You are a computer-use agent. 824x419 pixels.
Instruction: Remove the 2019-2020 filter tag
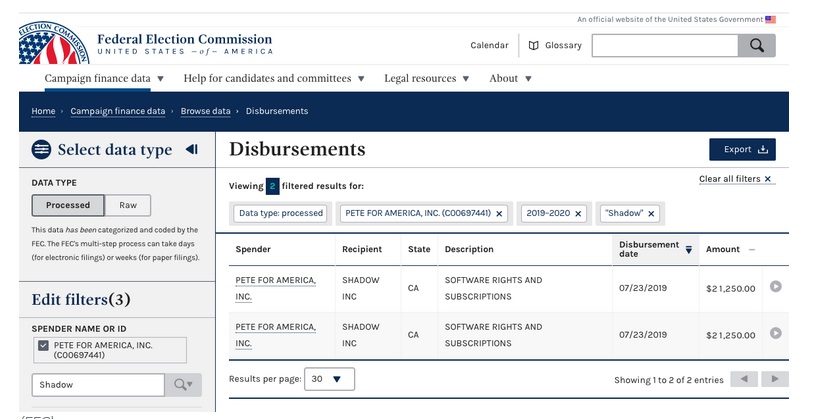(578, 213)
